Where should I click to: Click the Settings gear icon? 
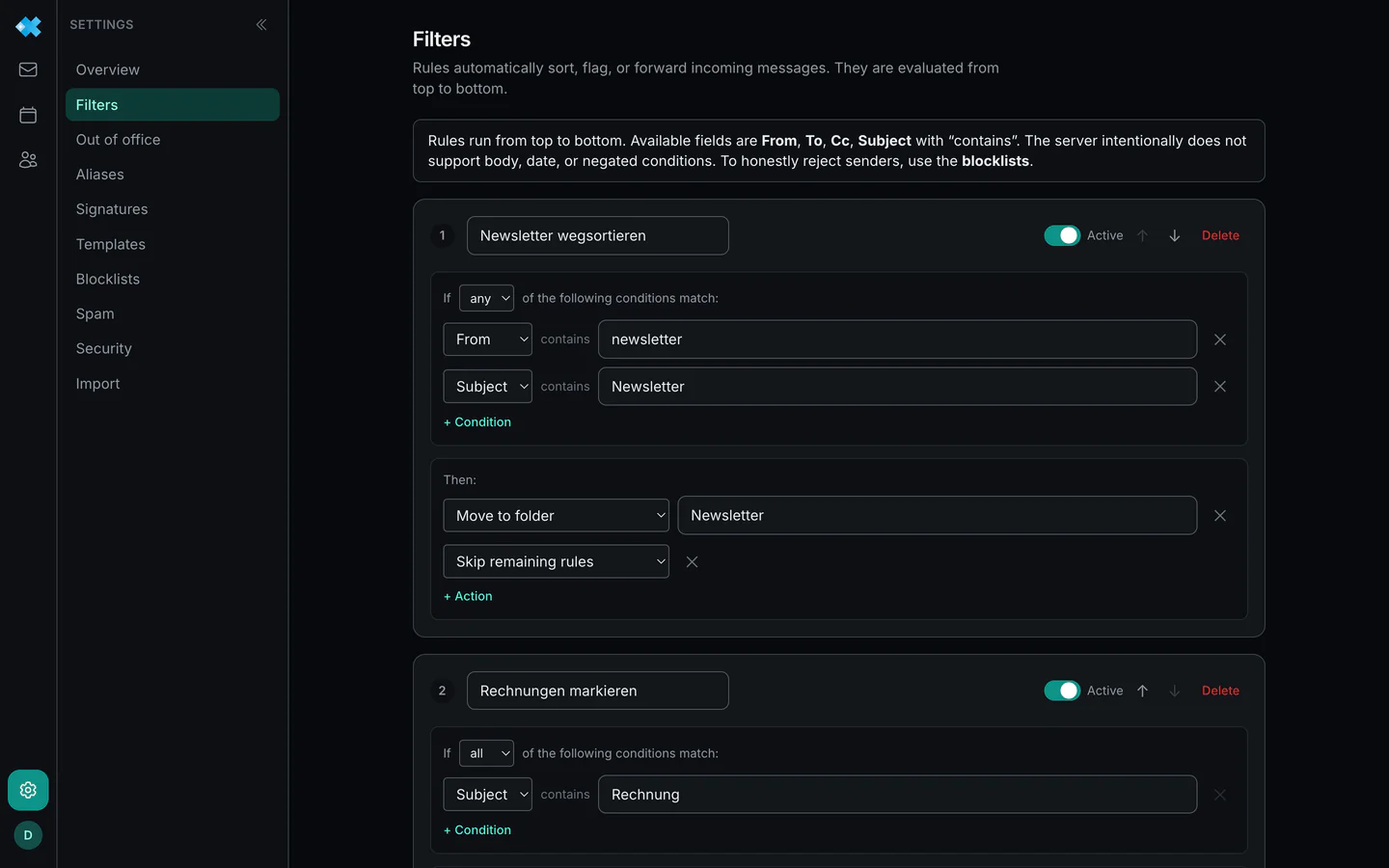28,790
